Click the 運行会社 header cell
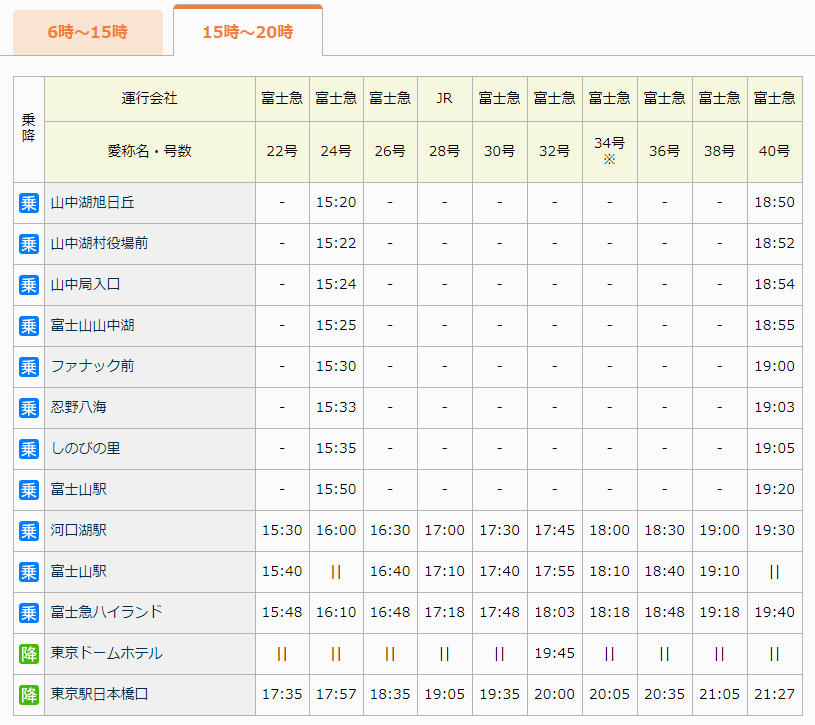This screenshot has width=815, height=725. click(x=150, y=99)
